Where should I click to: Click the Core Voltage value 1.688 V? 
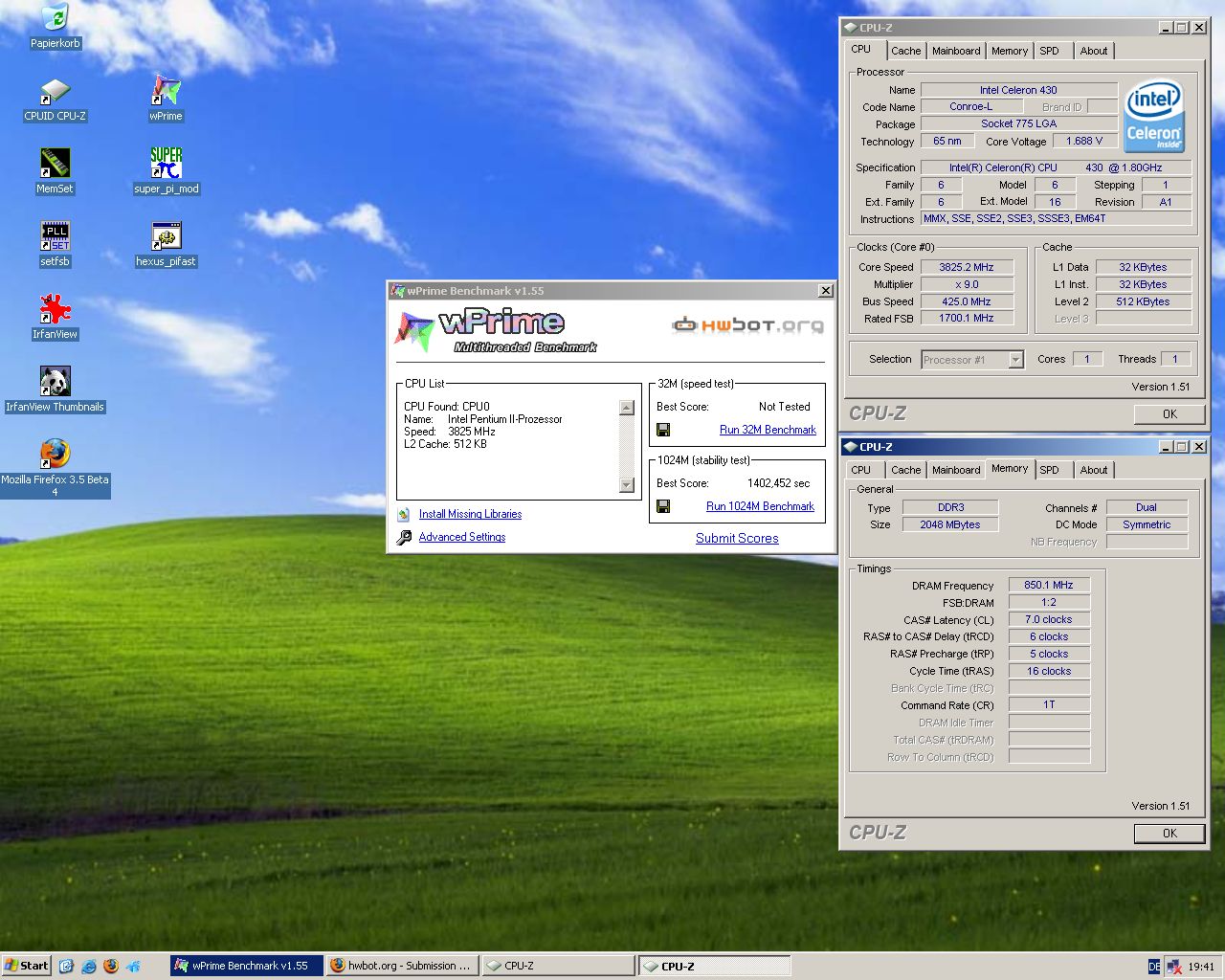(1084, 141)
